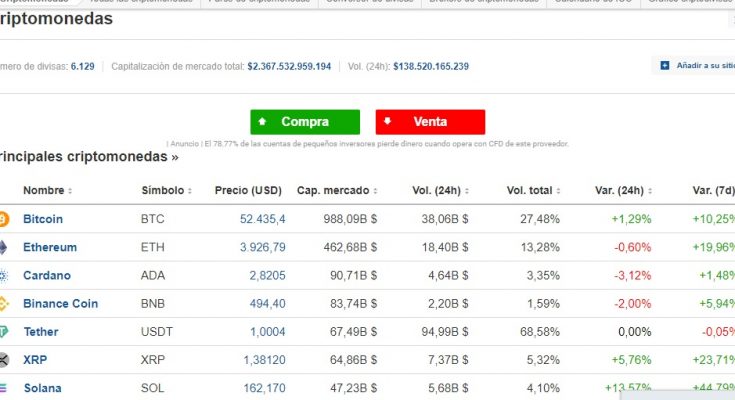Click Cardano market cap 90,71B $
735x400 pixels.
353,275
